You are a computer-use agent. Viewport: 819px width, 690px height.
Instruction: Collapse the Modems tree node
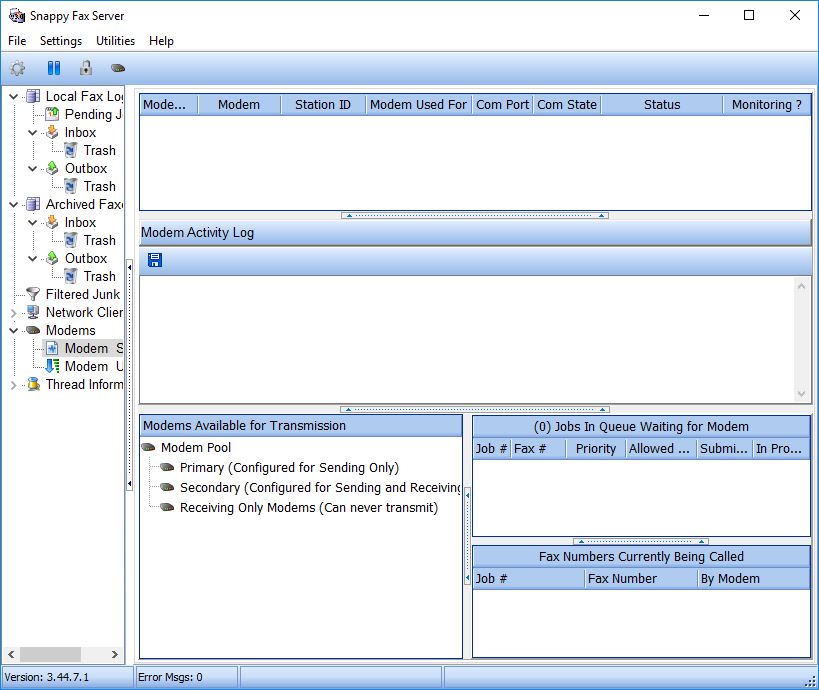[x=14, y=330]
